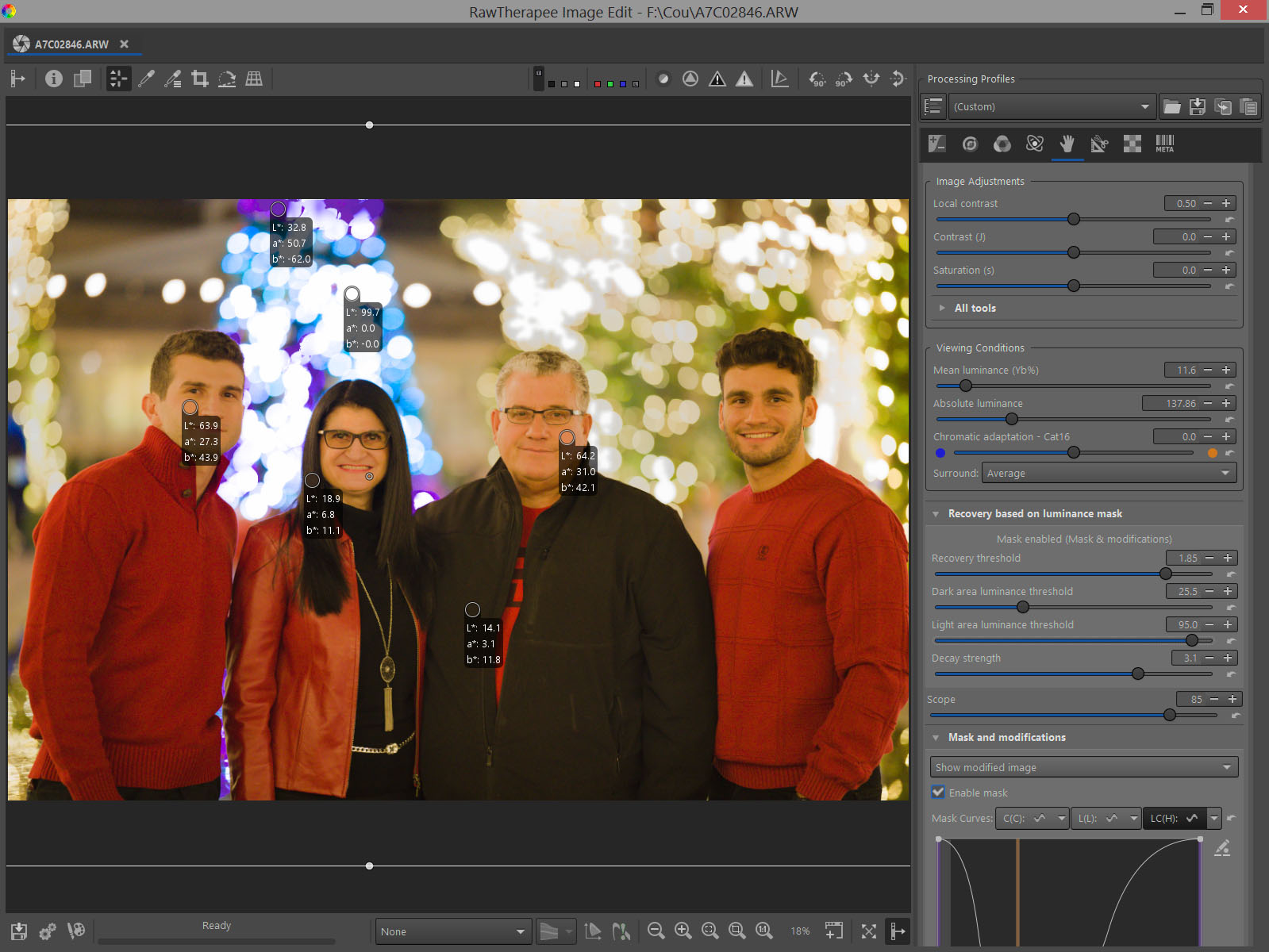
Task: Open the Surround dropdown showing Average
Action: (x=1109, y=473)
